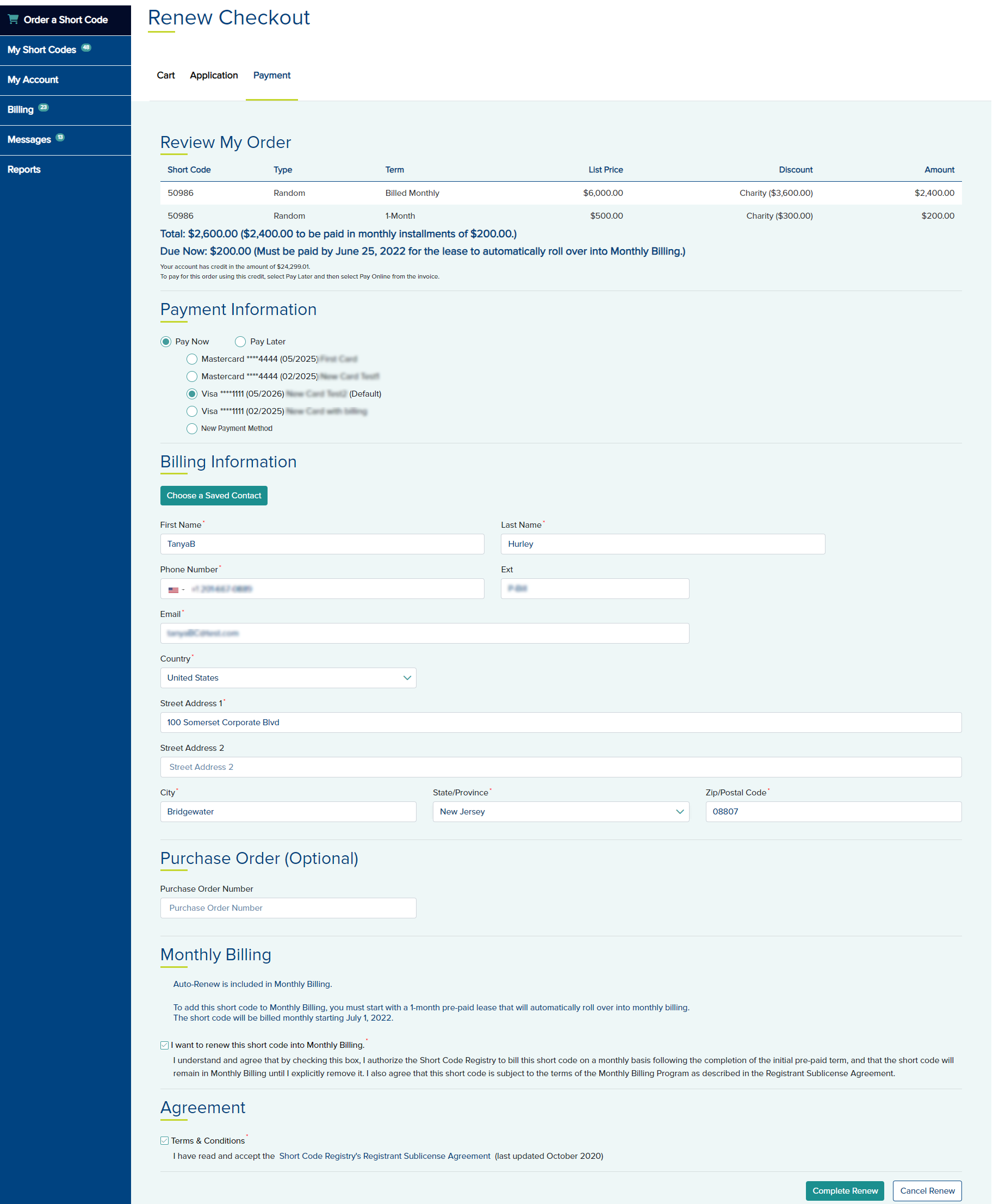The width and height of the screenshot is (993, 1204).
Task: Open the phone country flag selector
Action: click(176, 589)
